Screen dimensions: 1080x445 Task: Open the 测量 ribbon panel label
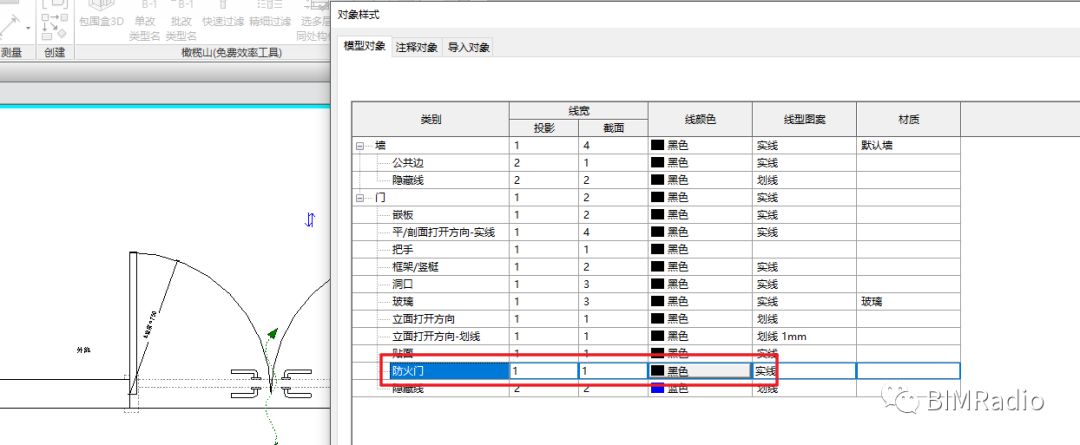[12, 52]
